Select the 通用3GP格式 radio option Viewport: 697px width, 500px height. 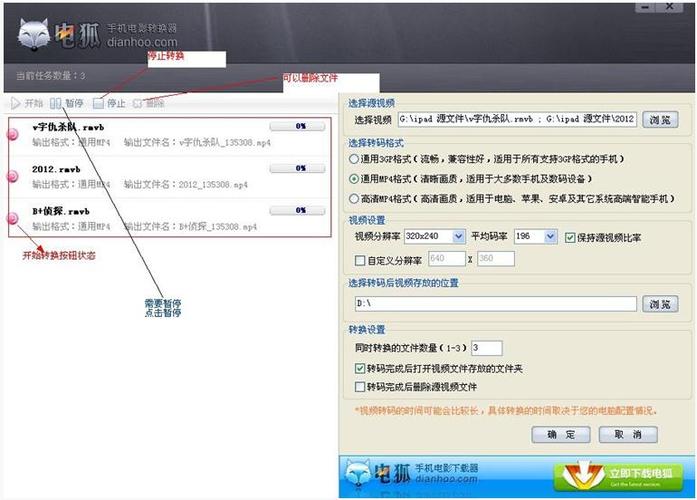(x=354, y=158)
